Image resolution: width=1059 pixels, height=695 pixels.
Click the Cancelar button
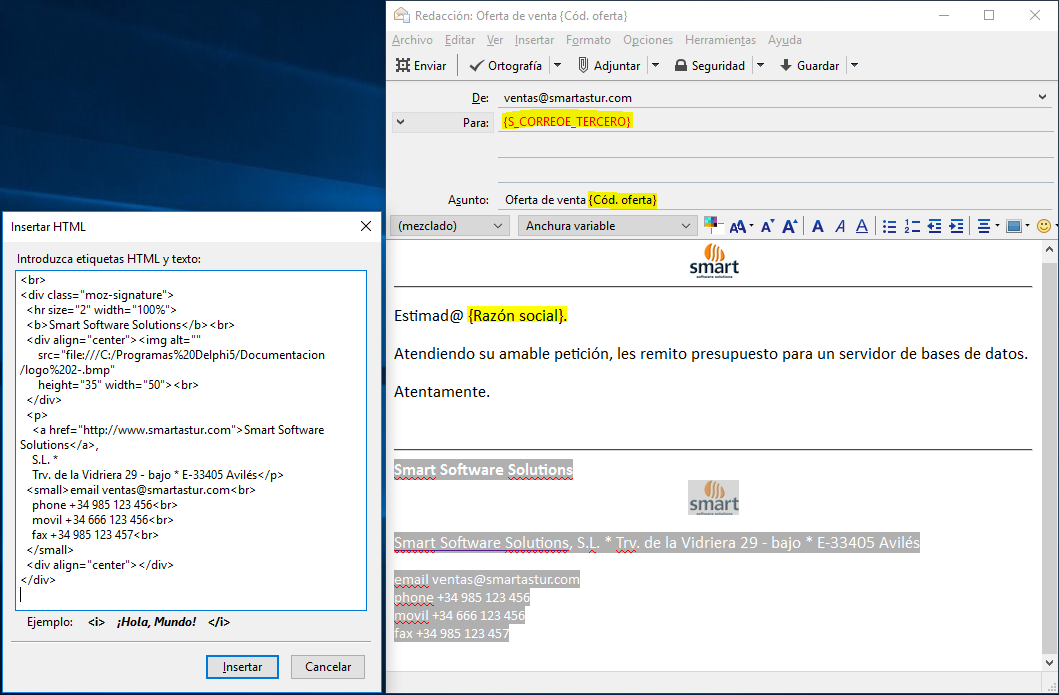click(328, 667)
